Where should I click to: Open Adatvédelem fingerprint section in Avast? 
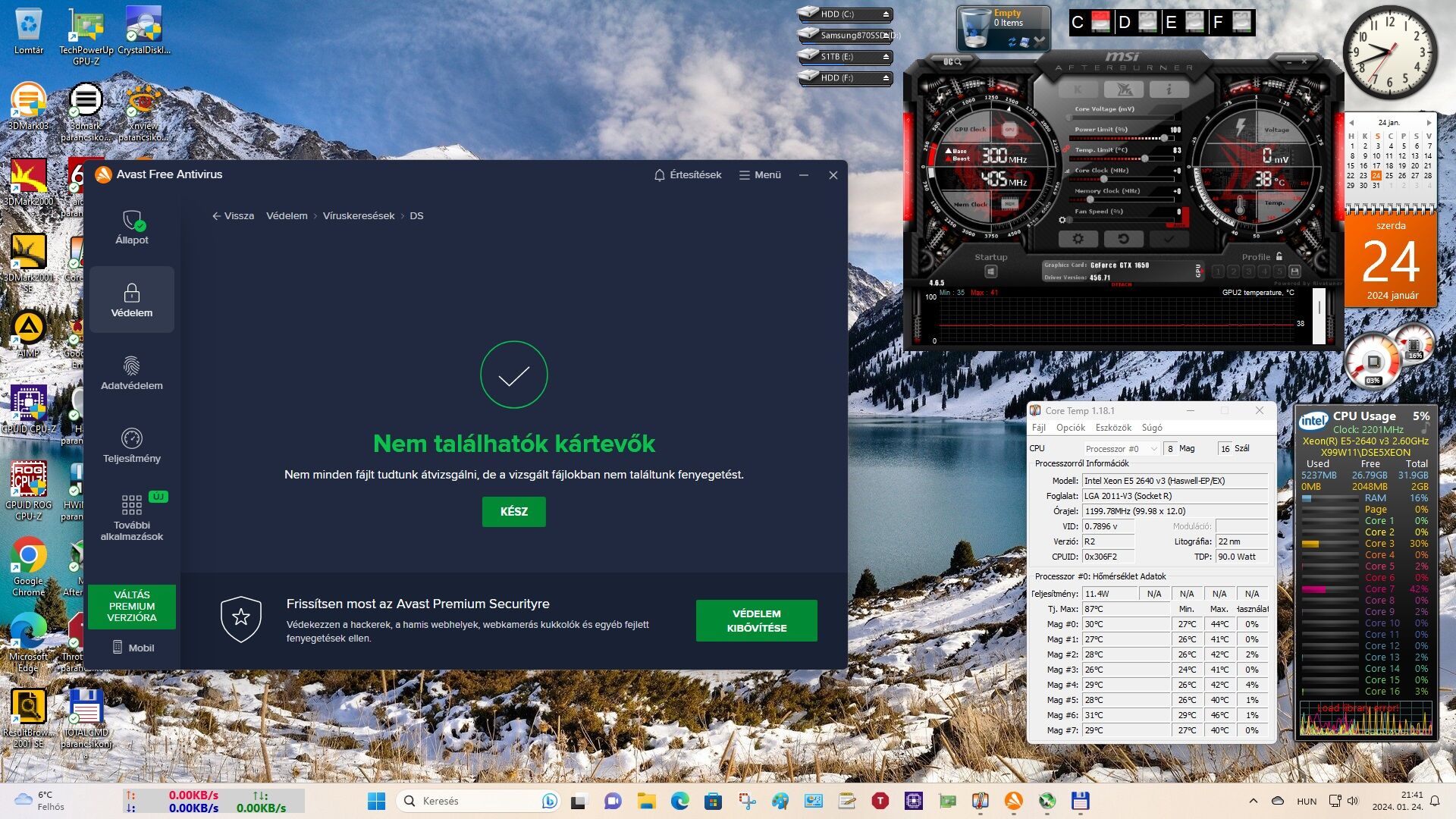pos(132,372)
